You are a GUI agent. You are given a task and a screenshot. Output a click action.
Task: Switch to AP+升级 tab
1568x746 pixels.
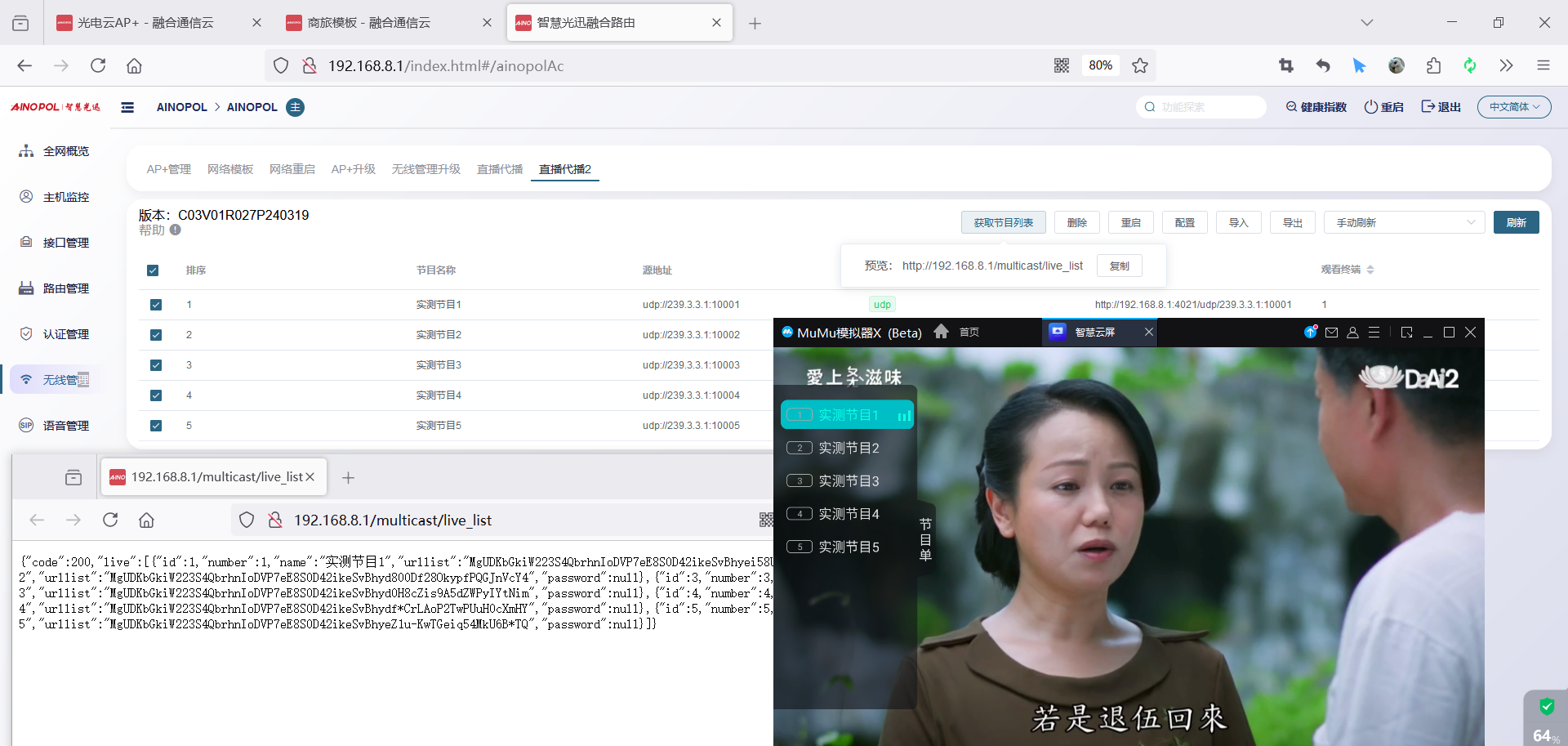[353, 169]
